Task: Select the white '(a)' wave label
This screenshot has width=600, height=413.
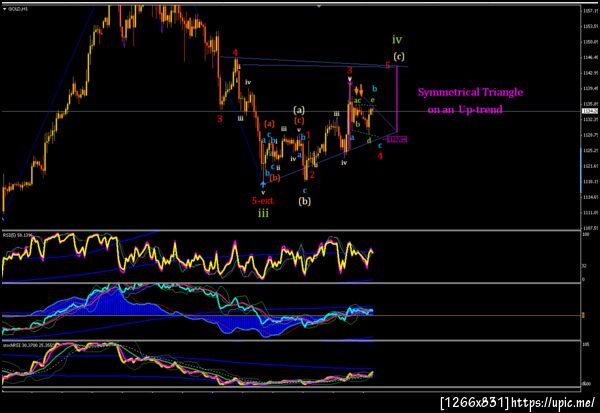Action: click(299, 111)
